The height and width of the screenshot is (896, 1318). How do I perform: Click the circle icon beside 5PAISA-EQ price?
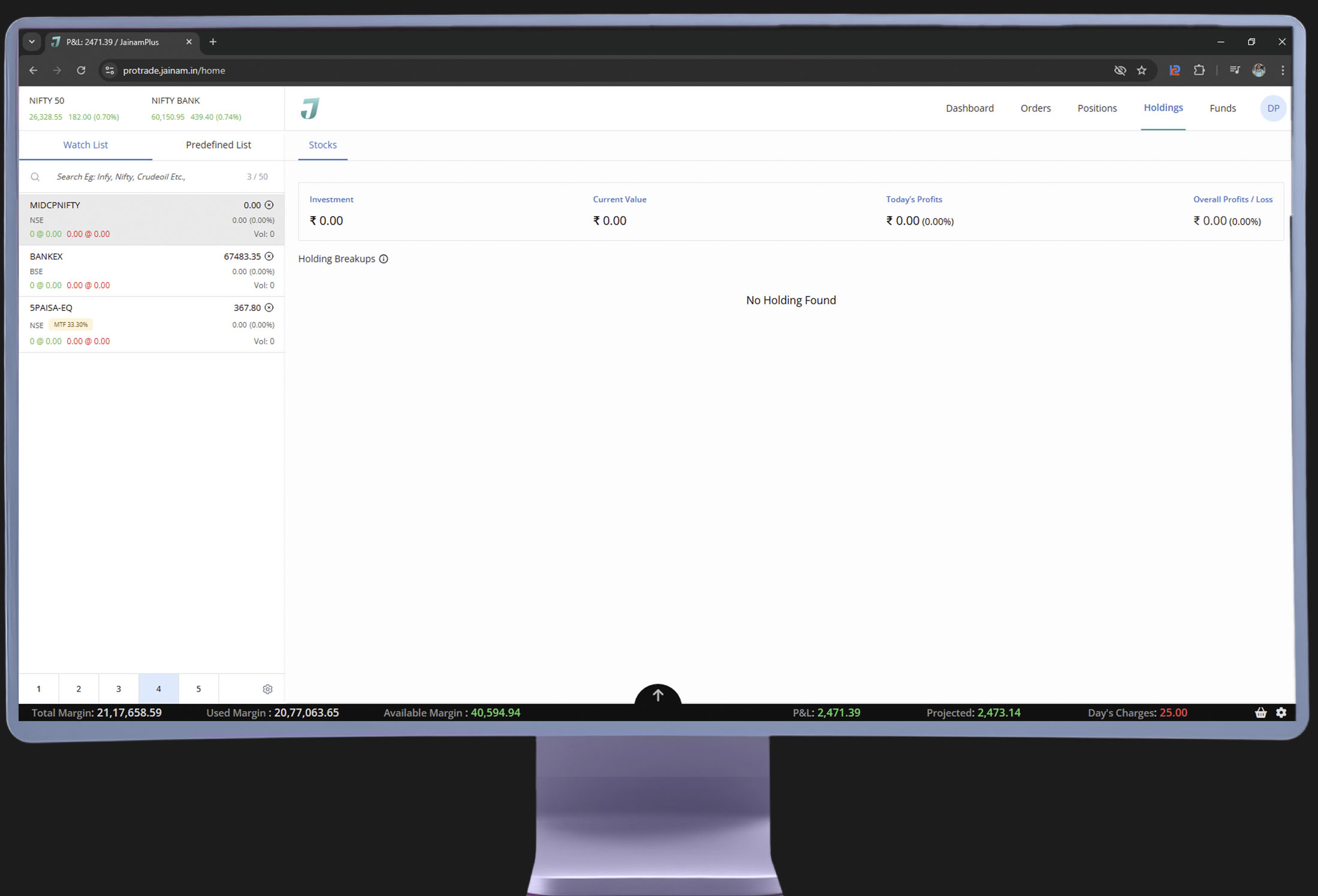point(269,308)
